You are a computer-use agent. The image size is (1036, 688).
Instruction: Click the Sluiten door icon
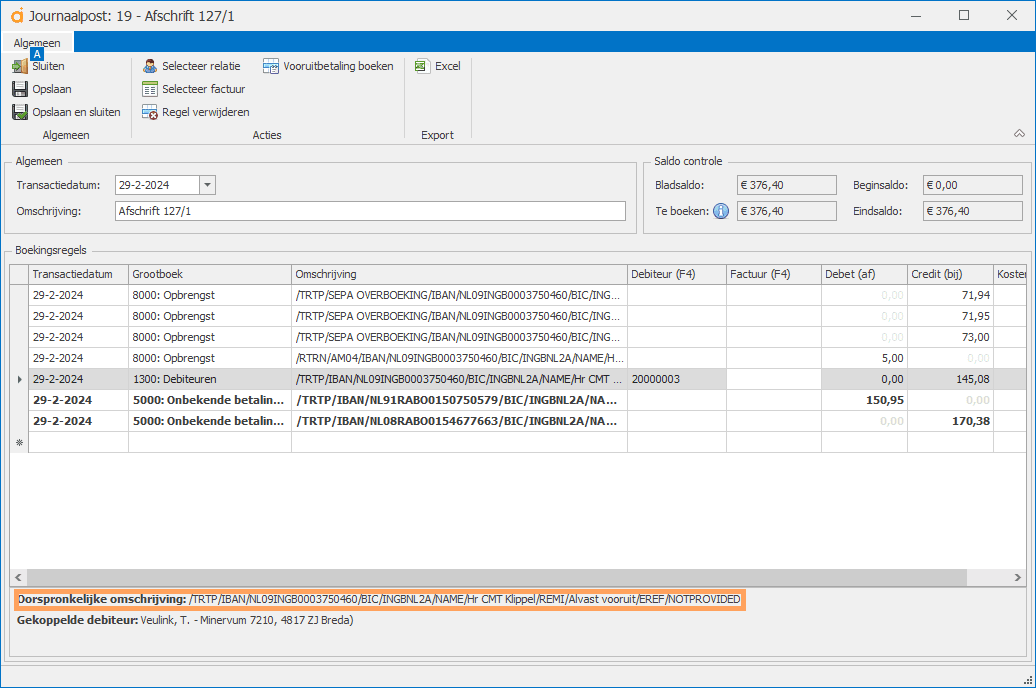[x=20, y=67]
